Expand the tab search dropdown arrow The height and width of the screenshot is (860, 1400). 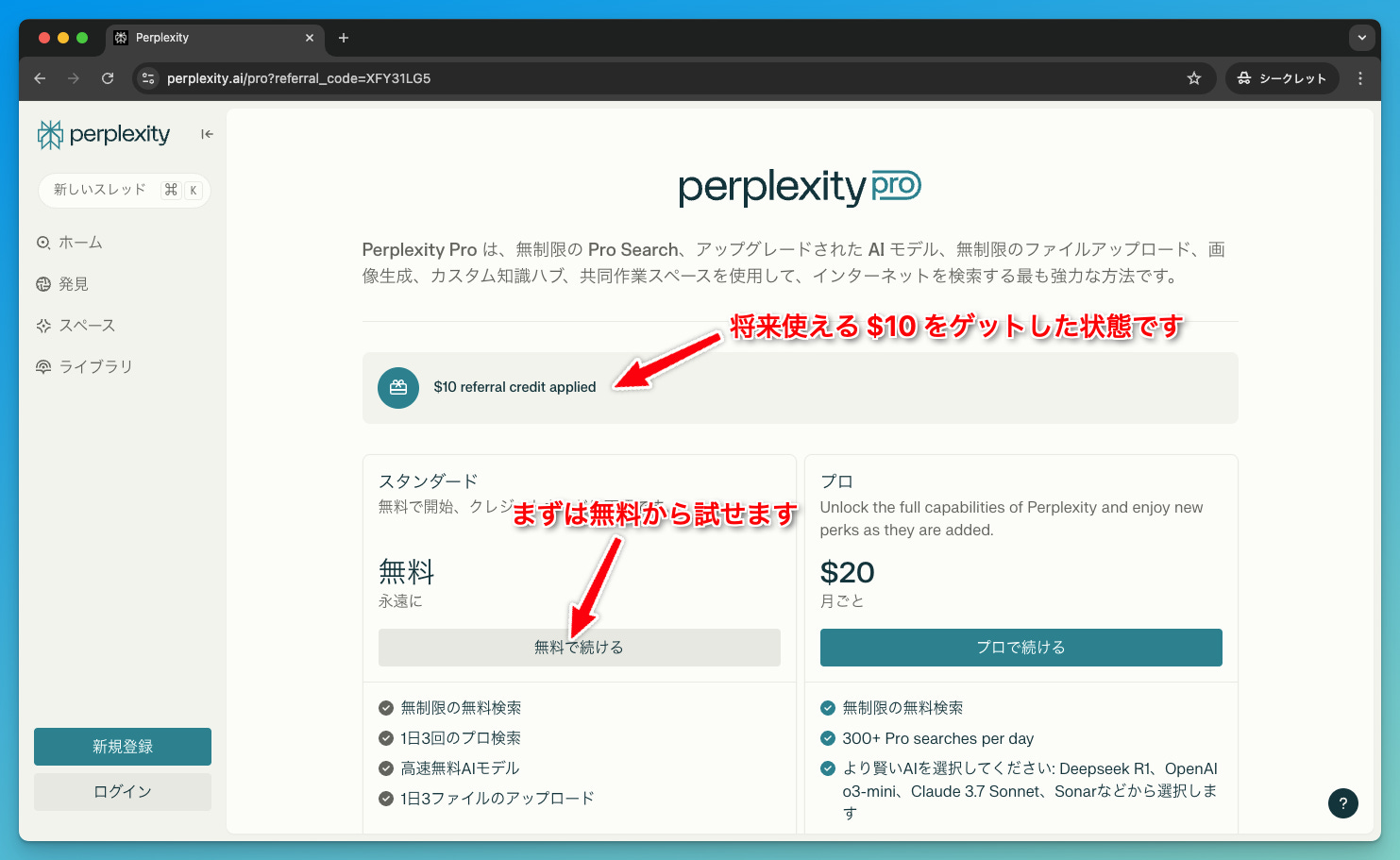pyautogui.click(x=1361, y=38)
